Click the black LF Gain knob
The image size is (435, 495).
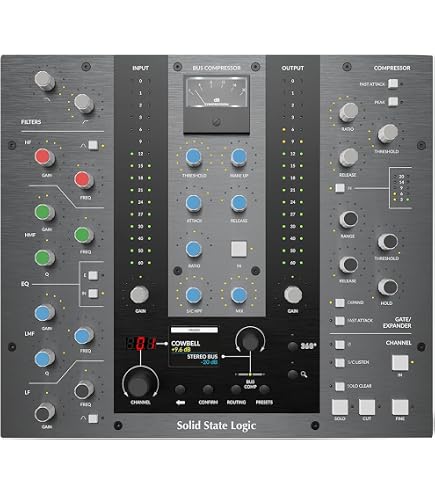pos(45,413)
